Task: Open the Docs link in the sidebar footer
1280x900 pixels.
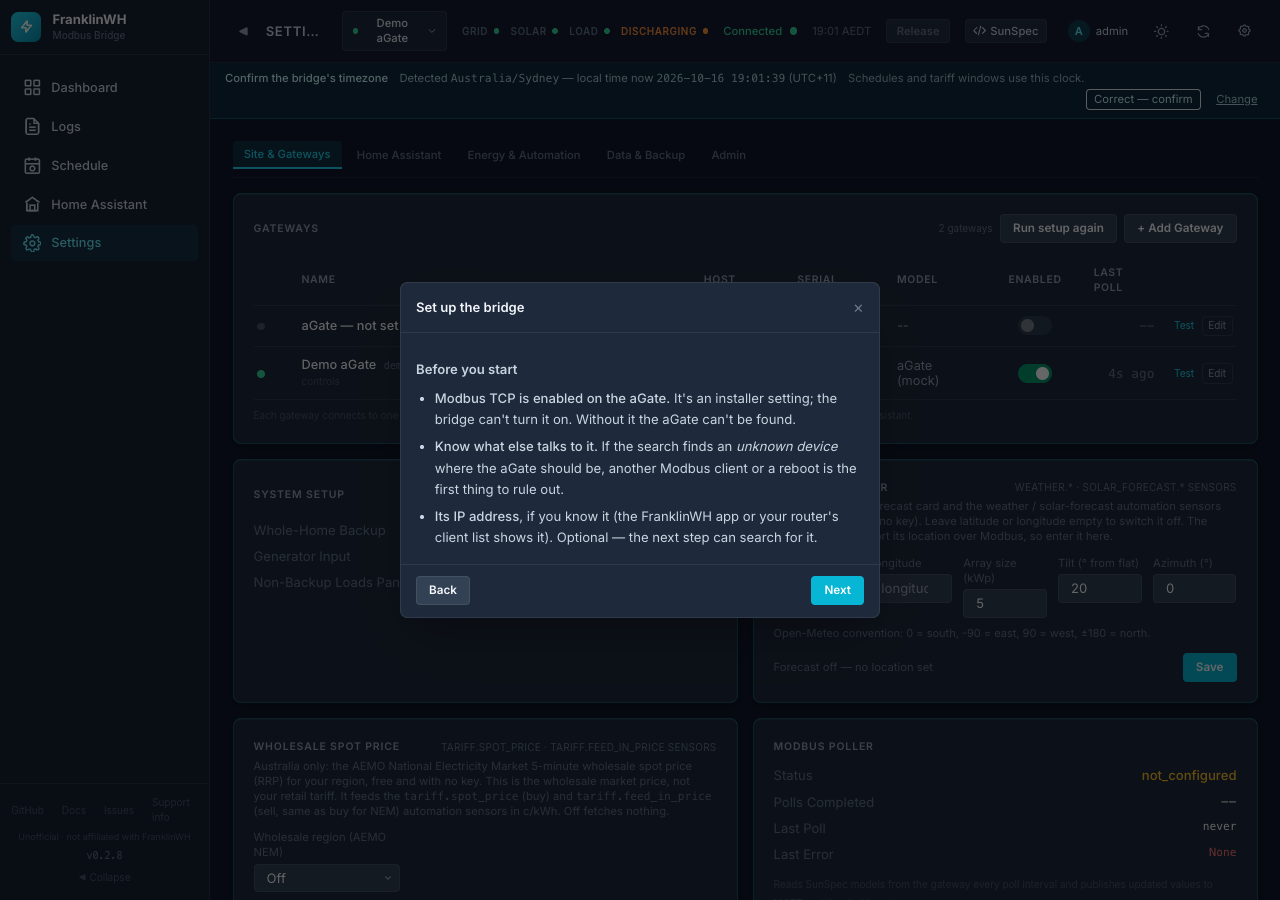Action: tap(74, 810)
